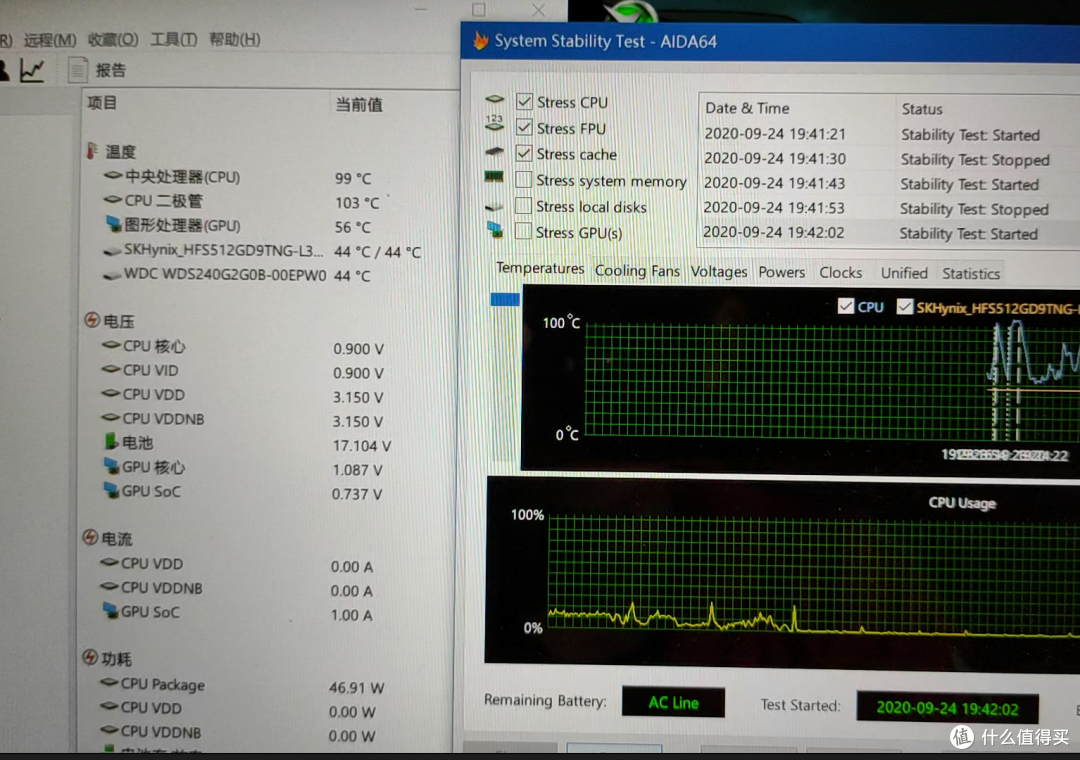Switch to the Statistics tab

970,274
